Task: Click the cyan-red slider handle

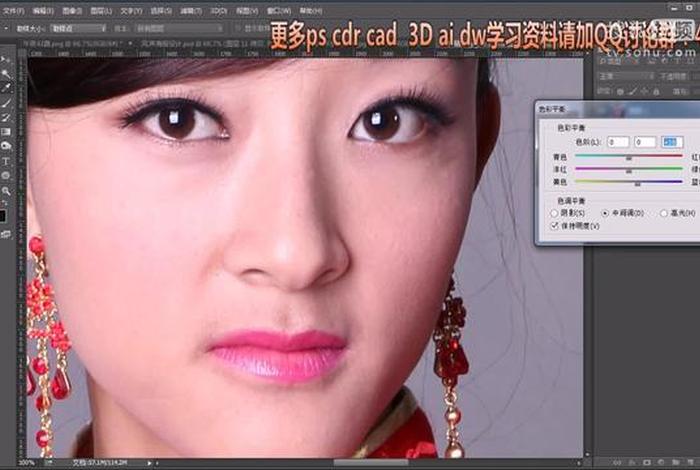Action: coord(629,158)
